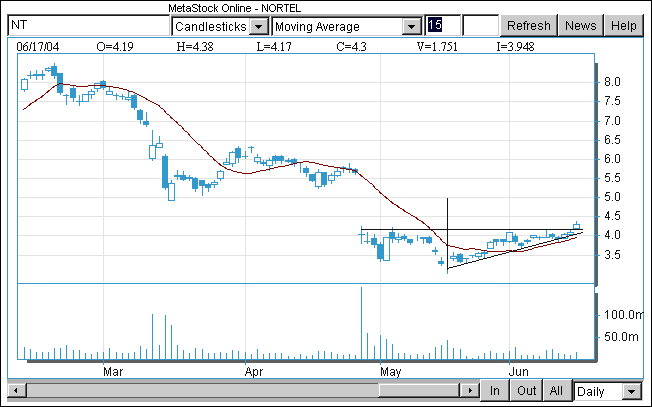Click the NT ticker symbol input field
652x407 pixels.
pos(88,26)
